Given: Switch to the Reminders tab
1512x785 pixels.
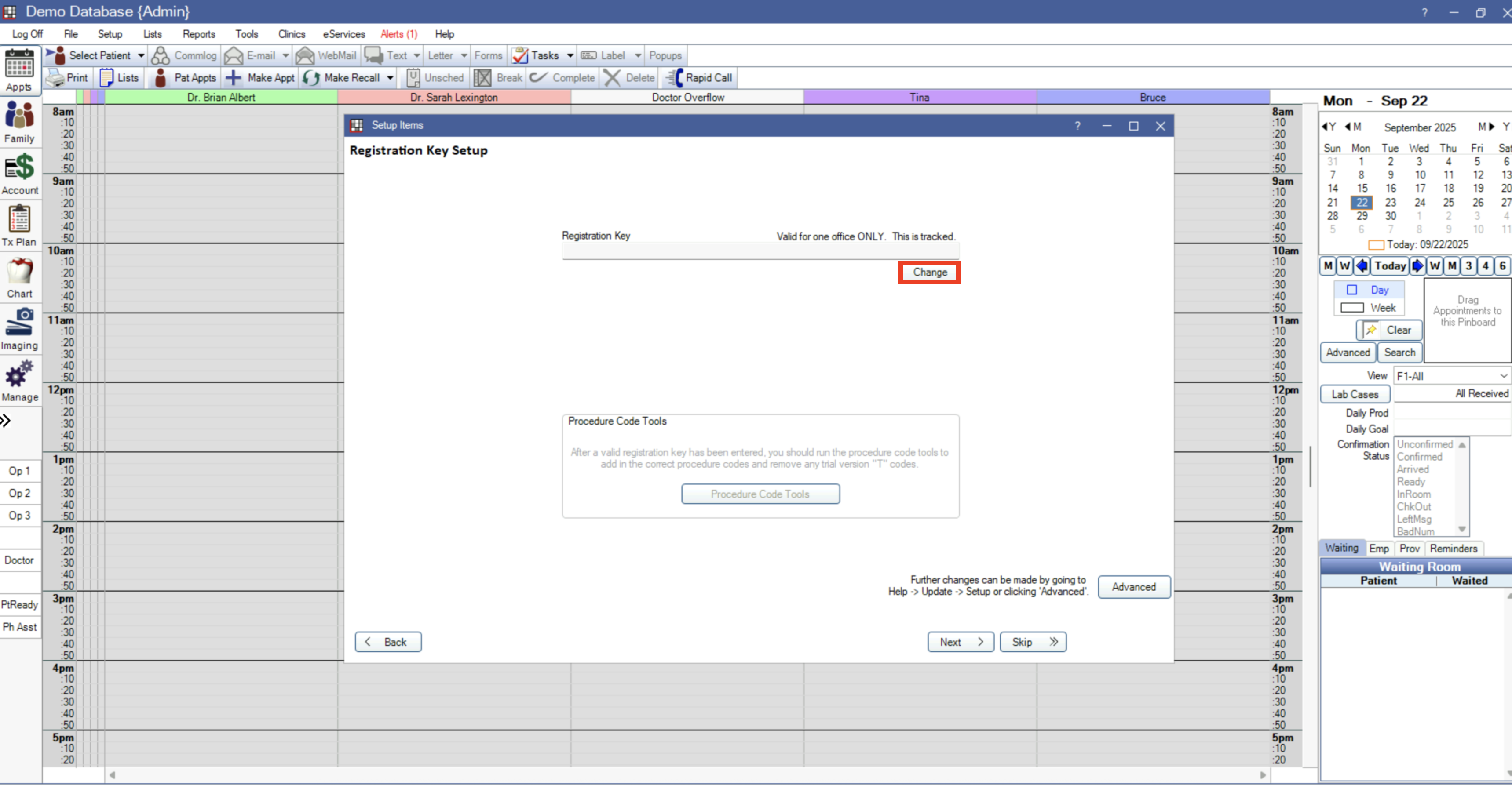Looking at the screenshot, I should tap(1454, 549).
